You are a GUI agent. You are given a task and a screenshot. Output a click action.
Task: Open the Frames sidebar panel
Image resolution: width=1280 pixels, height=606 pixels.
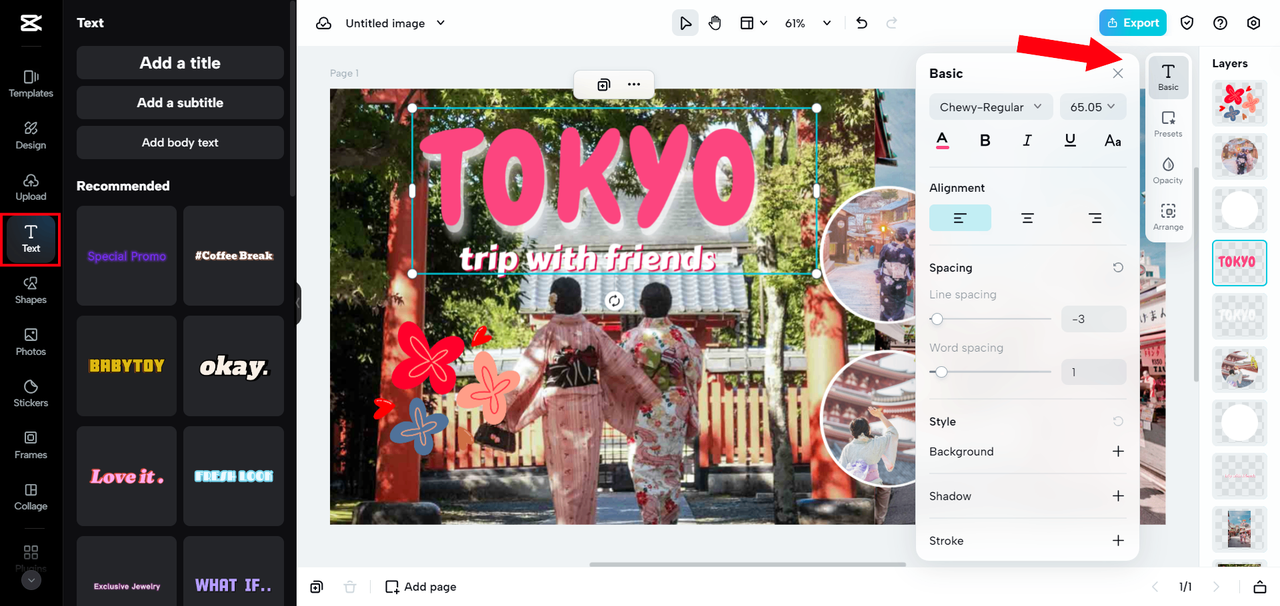(31, 446)
